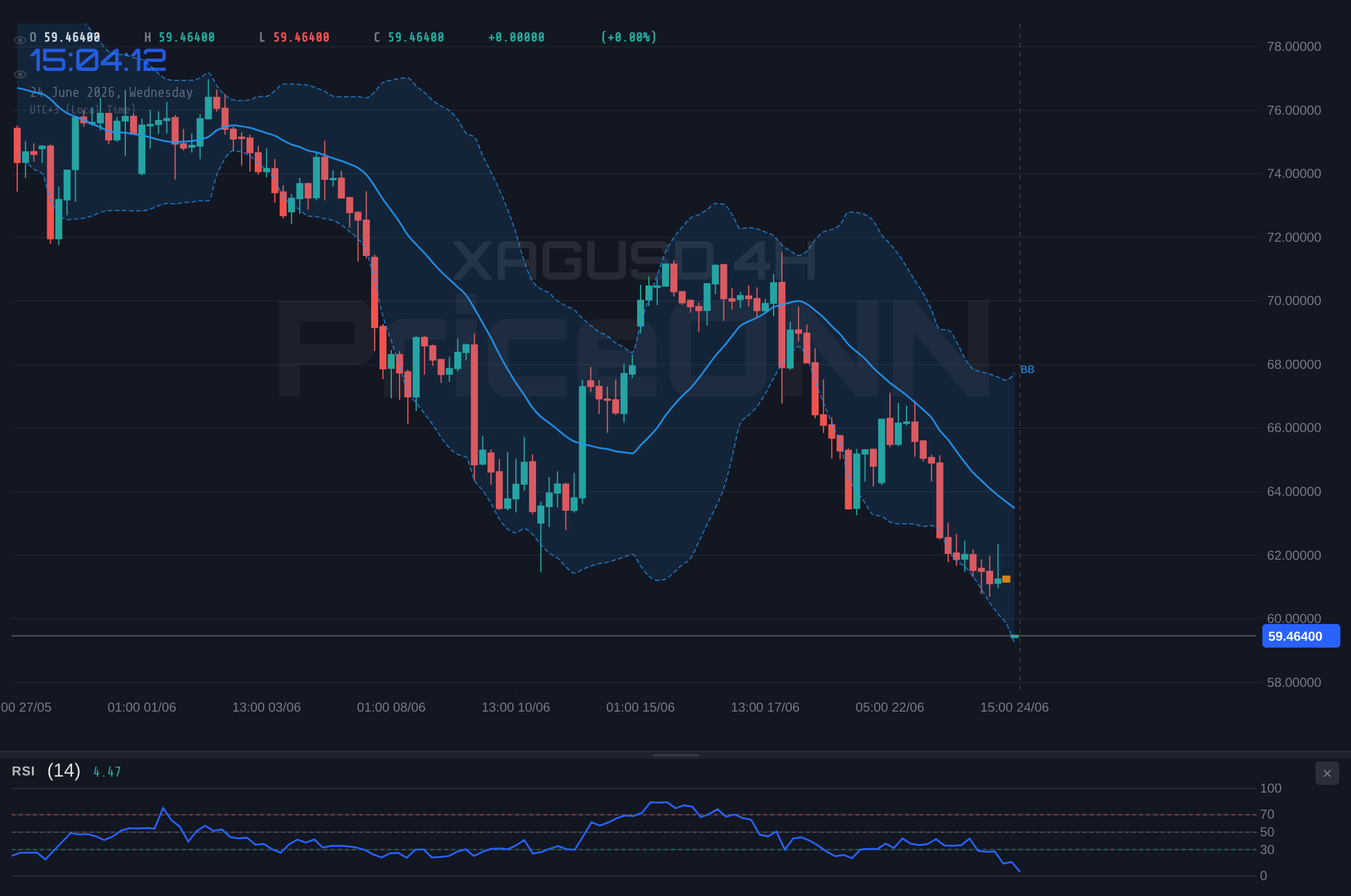Image resolution: width=1351 pixels, height=896 pixels.
Task: Click the current price label 59.46400
Action: (1301, 636)
